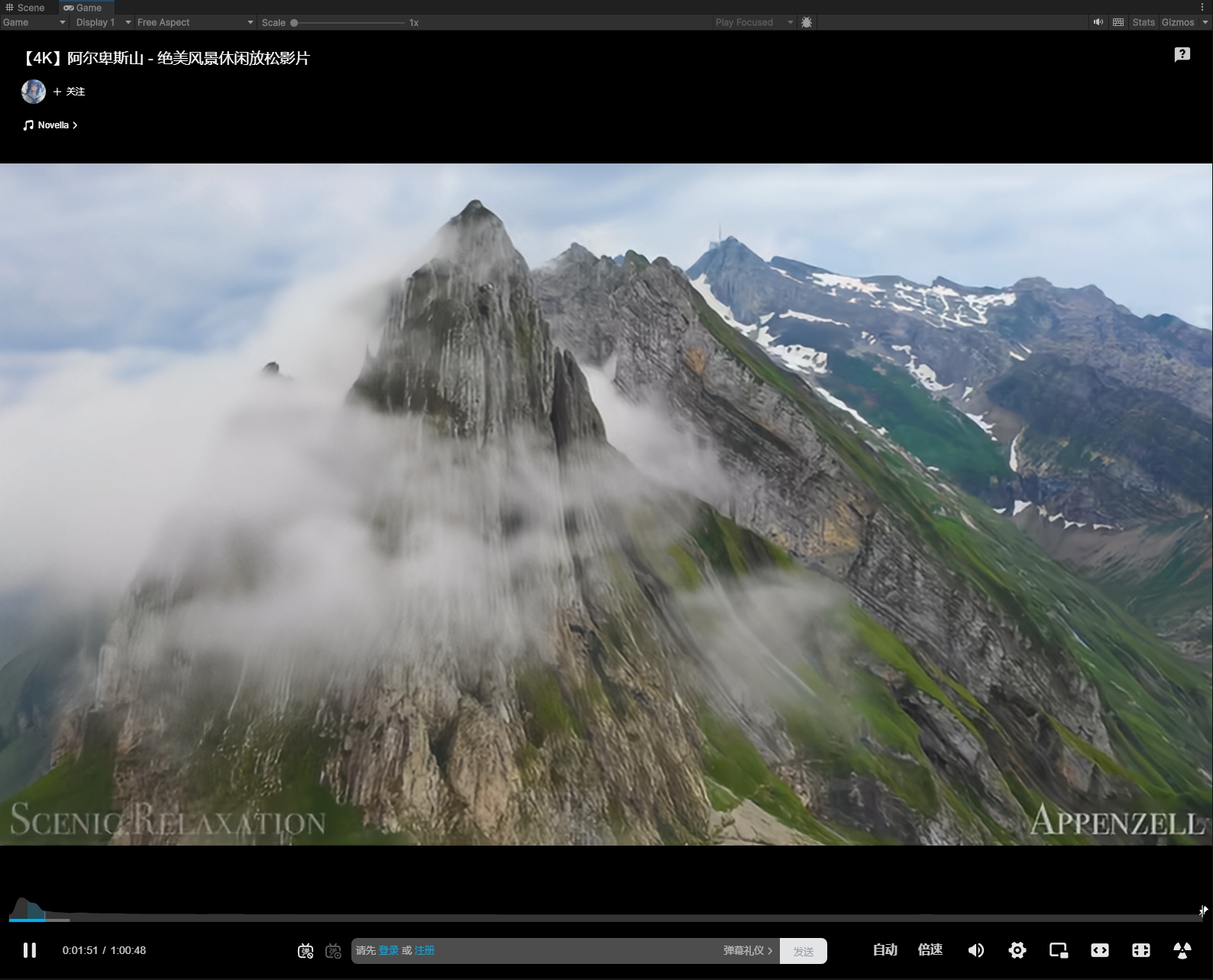Enter fullscreen mode
The height and width of the screenshot is (980, 1213).
tap(1140, 950)
